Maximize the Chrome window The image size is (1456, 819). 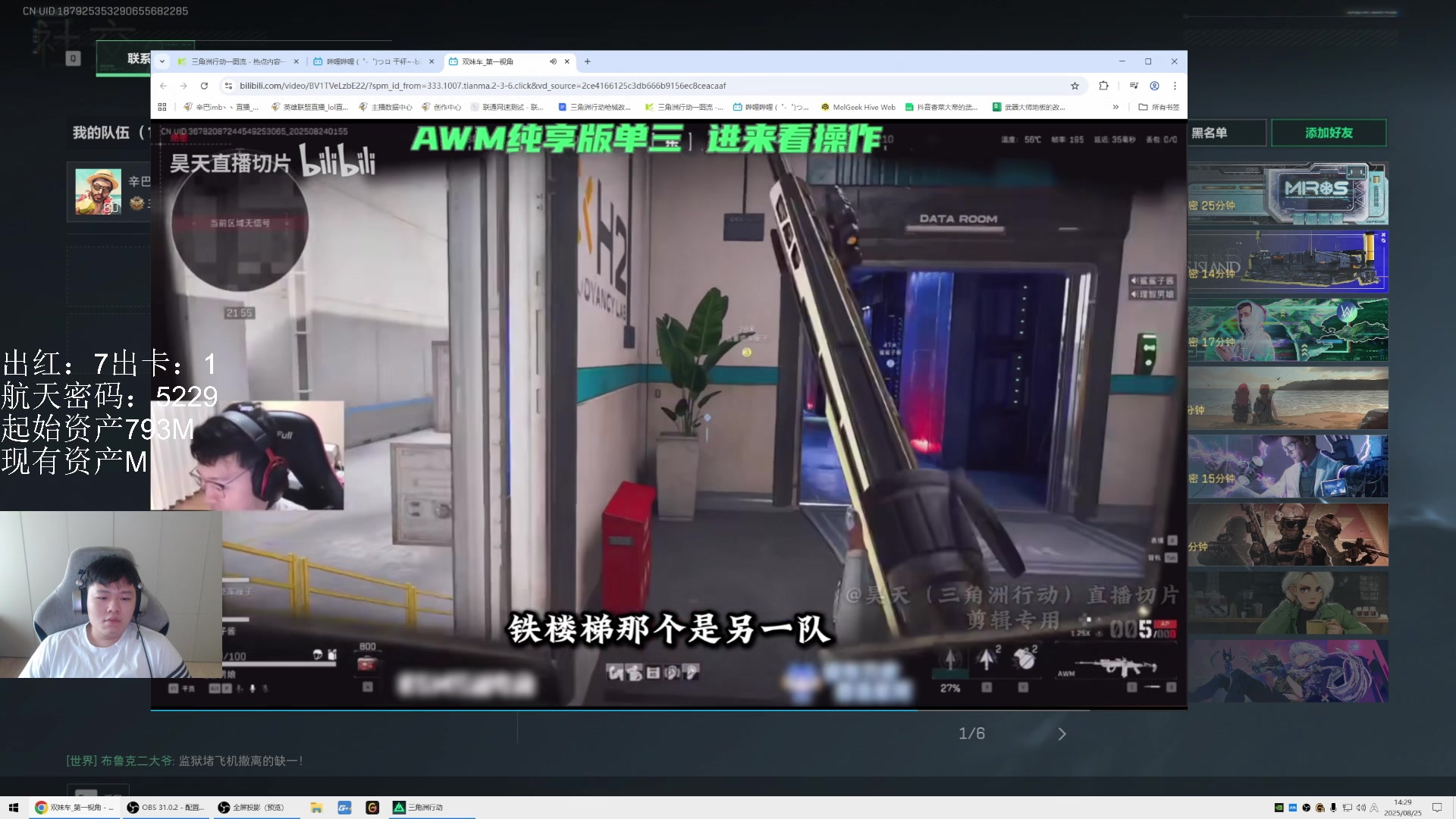[x=1148, y=61]
